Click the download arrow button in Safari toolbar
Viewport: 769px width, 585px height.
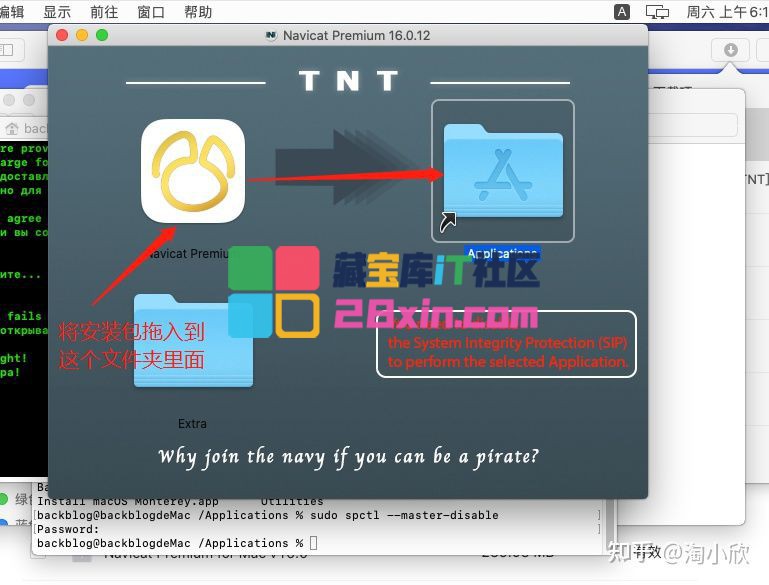pos(731,50)
